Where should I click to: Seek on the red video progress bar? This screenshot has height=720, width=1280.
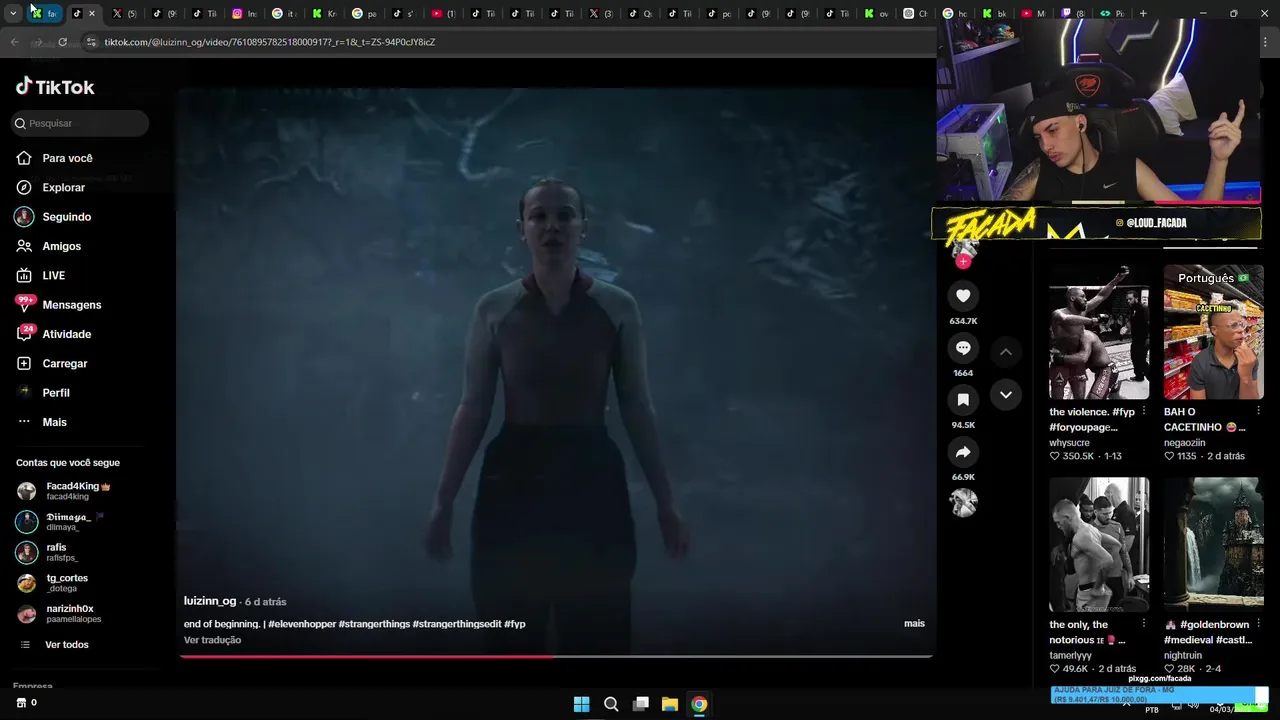pyautogui.click(x=556, y=656)
